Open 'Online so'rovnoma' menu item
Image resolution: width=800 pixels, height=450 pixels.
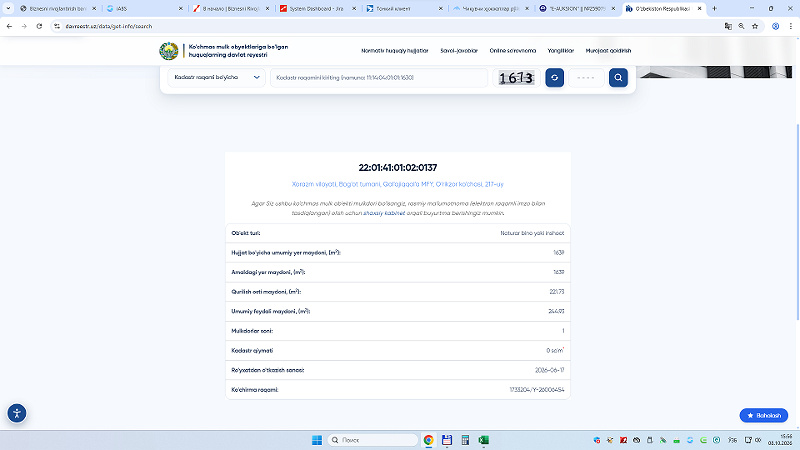tap(512, 51)
